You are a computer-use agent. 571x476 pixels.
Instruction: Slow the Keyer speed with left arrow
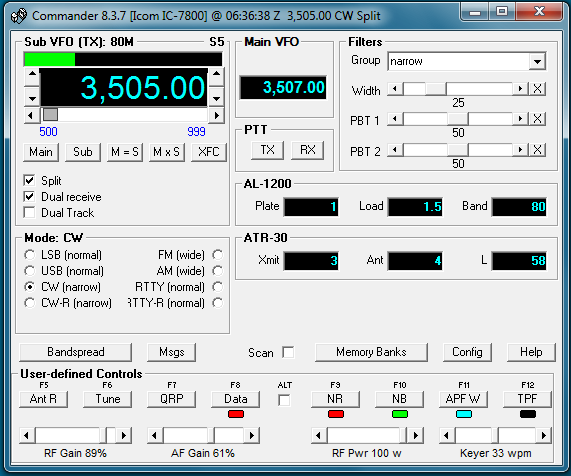447,435
